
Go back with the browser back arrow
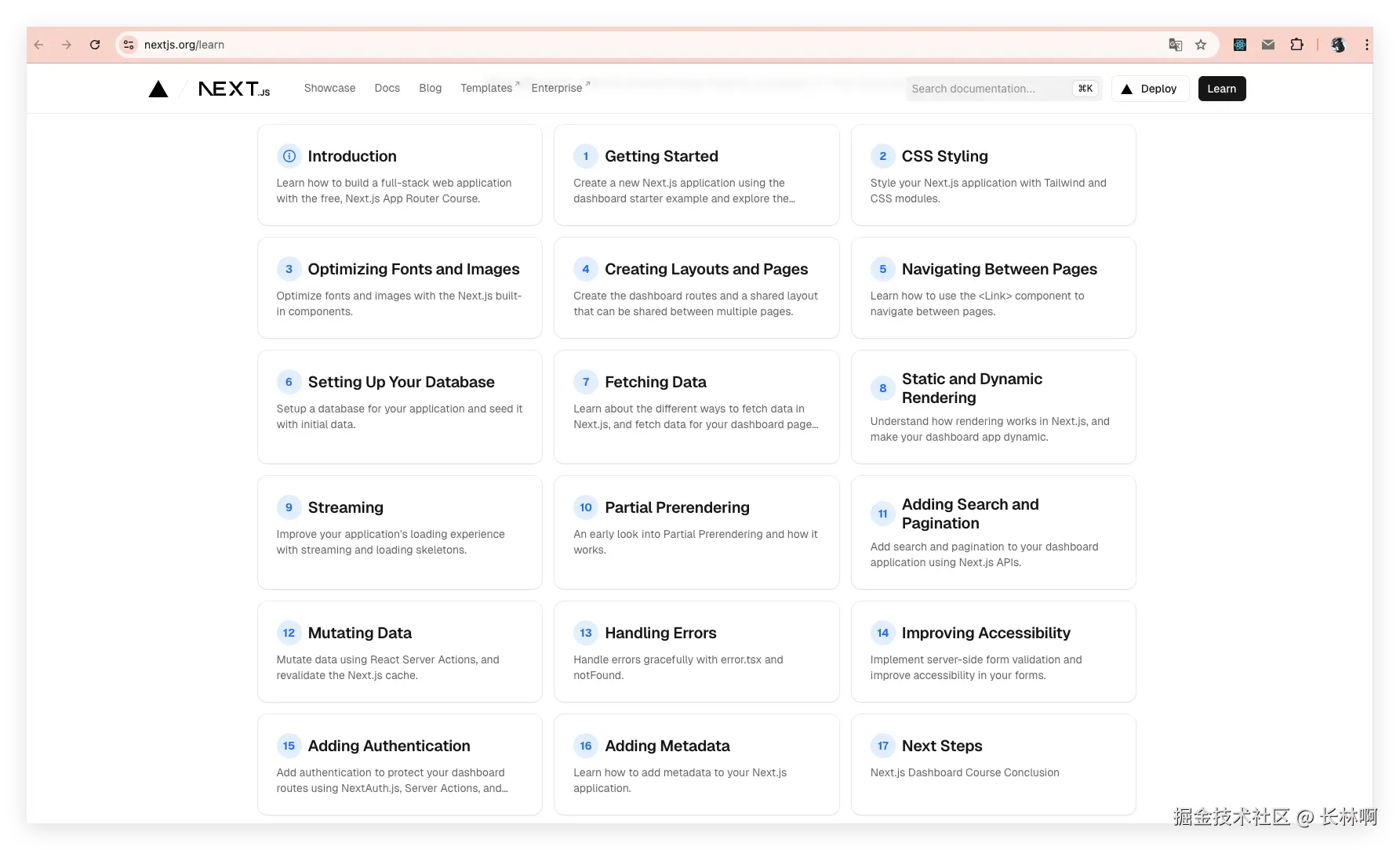(38, 45)
